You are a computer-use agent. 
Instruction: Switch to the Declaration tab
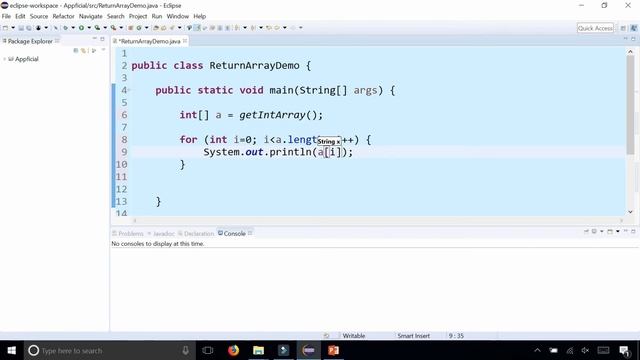click(196, 233)
